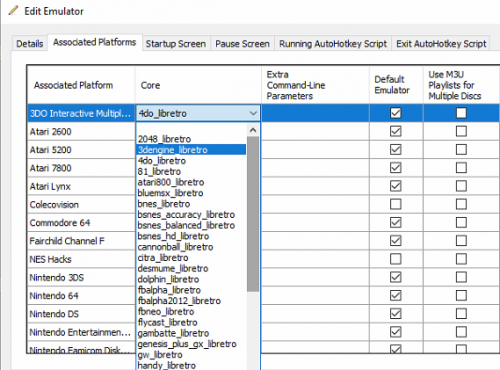The width and height of the screenshot is (500, 370).
Task: Uncheck Default Emulator for 3DO Interactive Multiplayer
Action: point(396,113)
